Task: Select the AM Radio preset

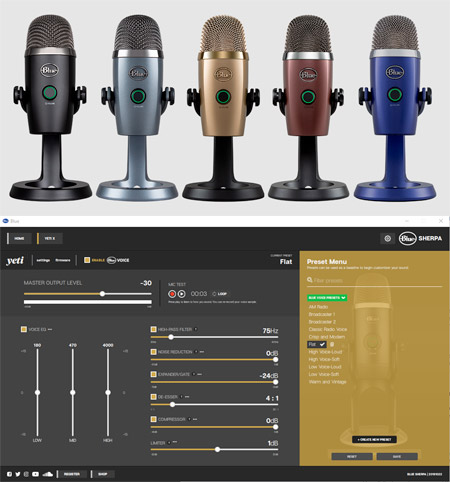Action: click(x=318, y=307)
